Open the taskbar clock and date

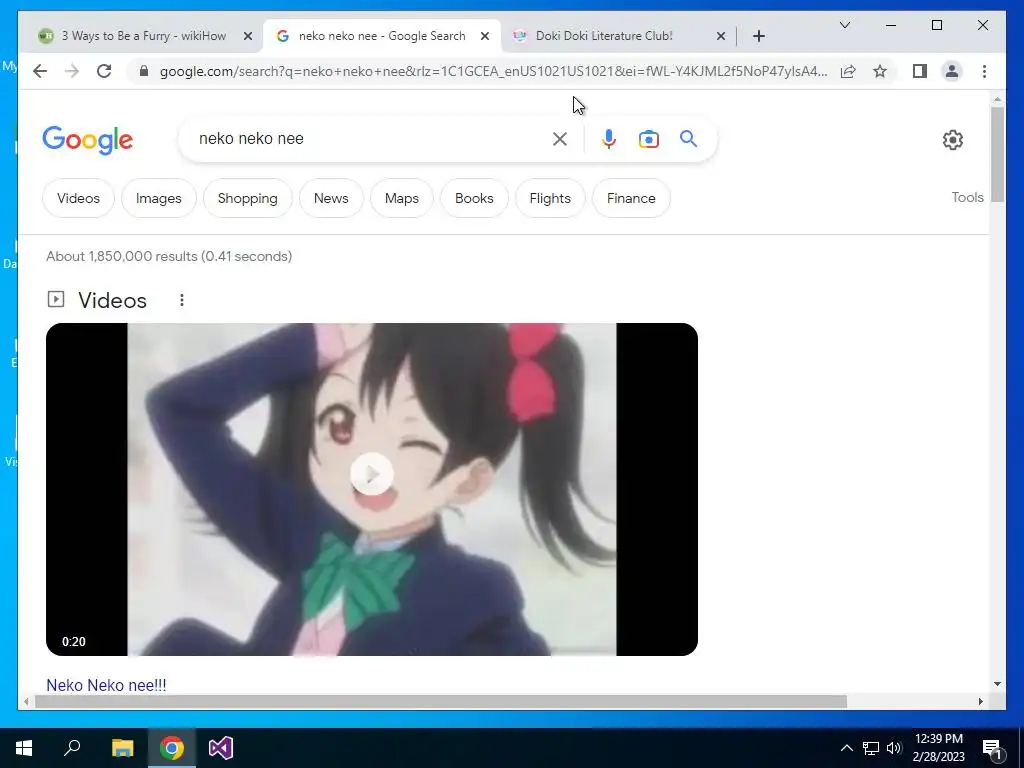coord(938,748)
